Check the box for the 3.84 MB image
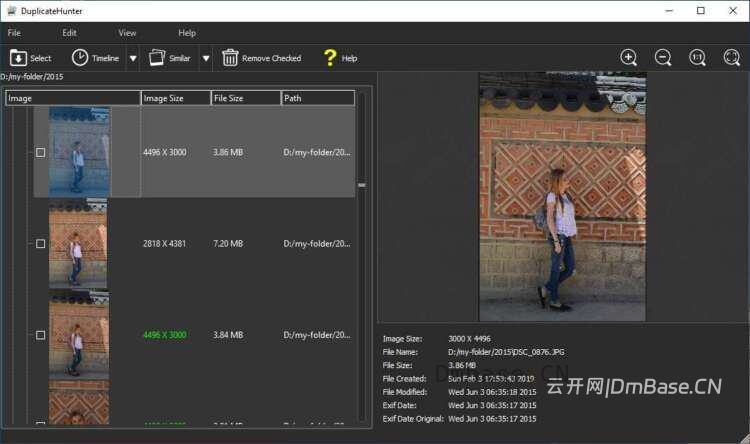The image size is (750, 444). coord(41,335)
